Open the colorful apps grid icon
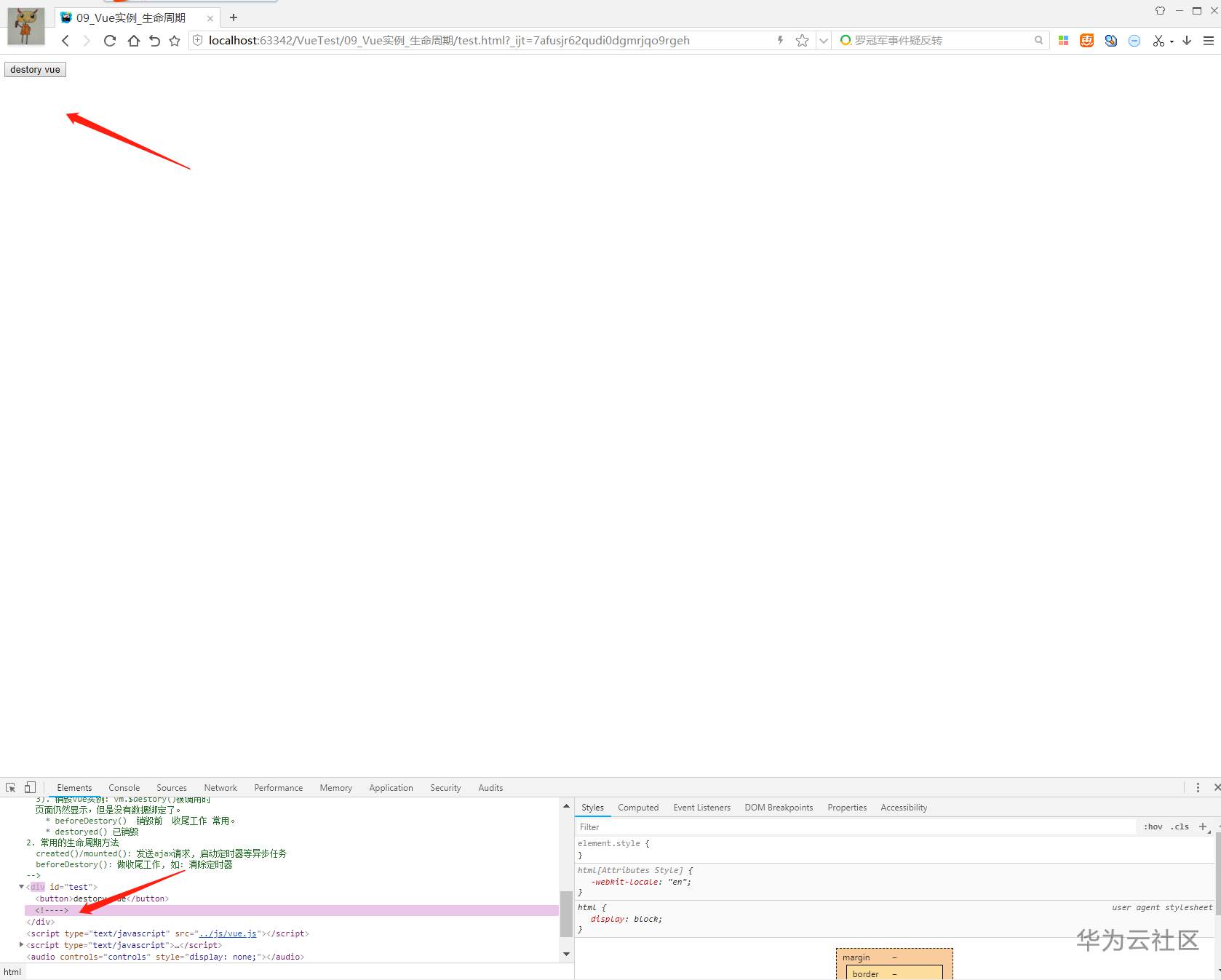 1063,41
